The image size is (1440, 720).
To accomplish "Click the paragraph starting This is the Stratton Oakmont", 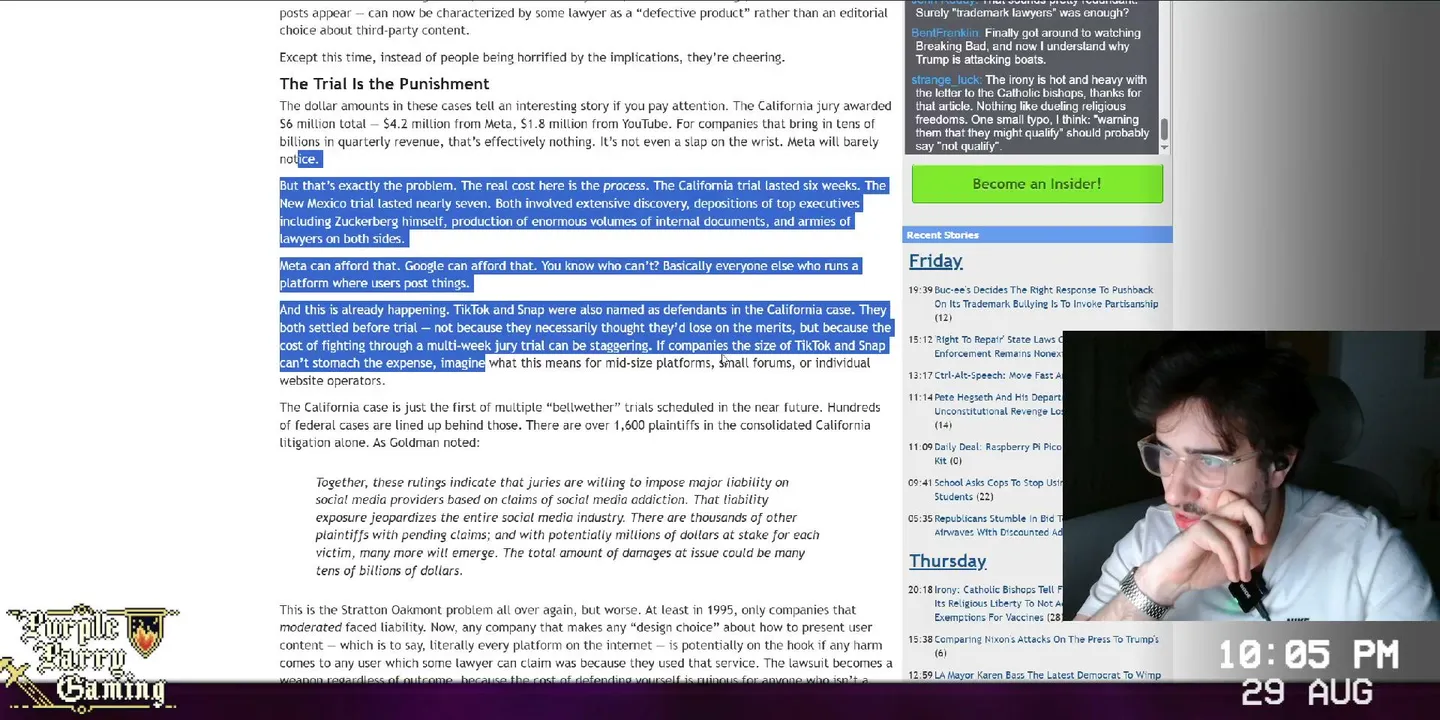I will (x=586, y=645).
